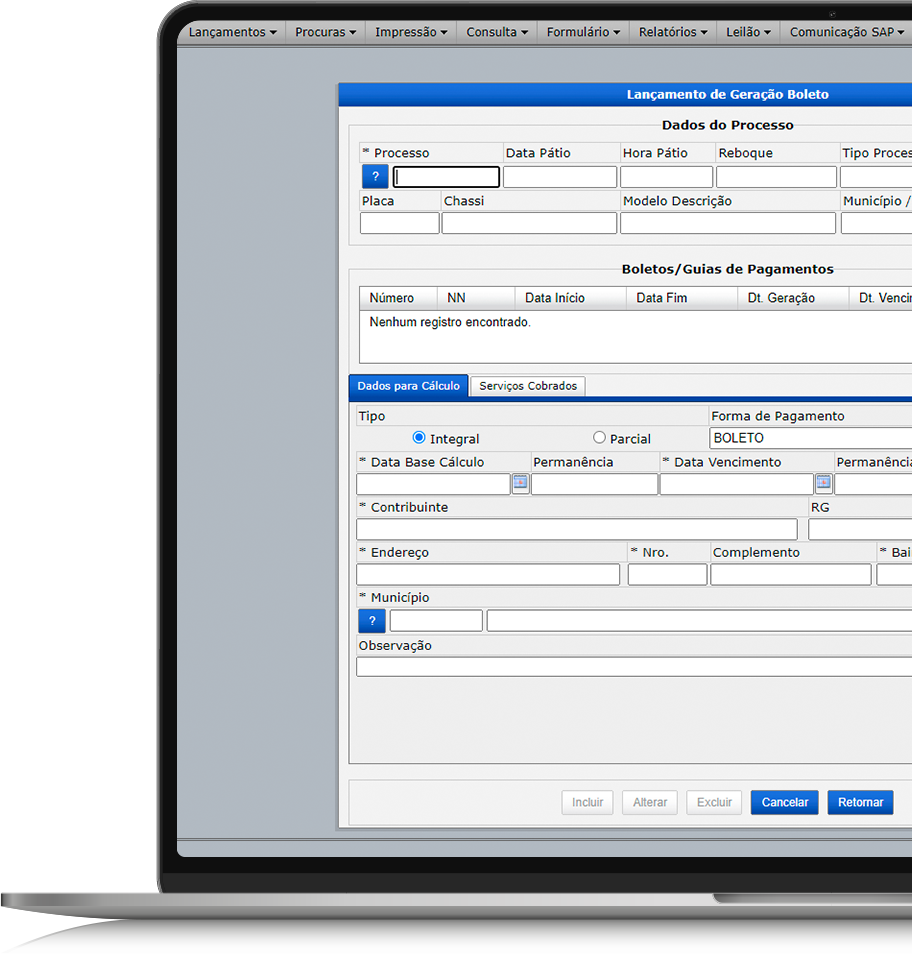
Task: Click the Retornar button
Action: 860,803
